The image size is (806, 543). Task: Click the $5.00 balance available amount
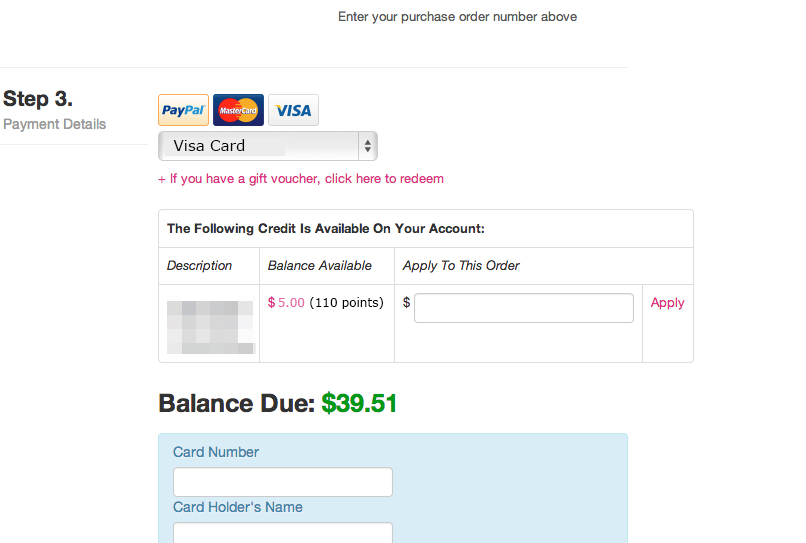[x=286, y=303]
